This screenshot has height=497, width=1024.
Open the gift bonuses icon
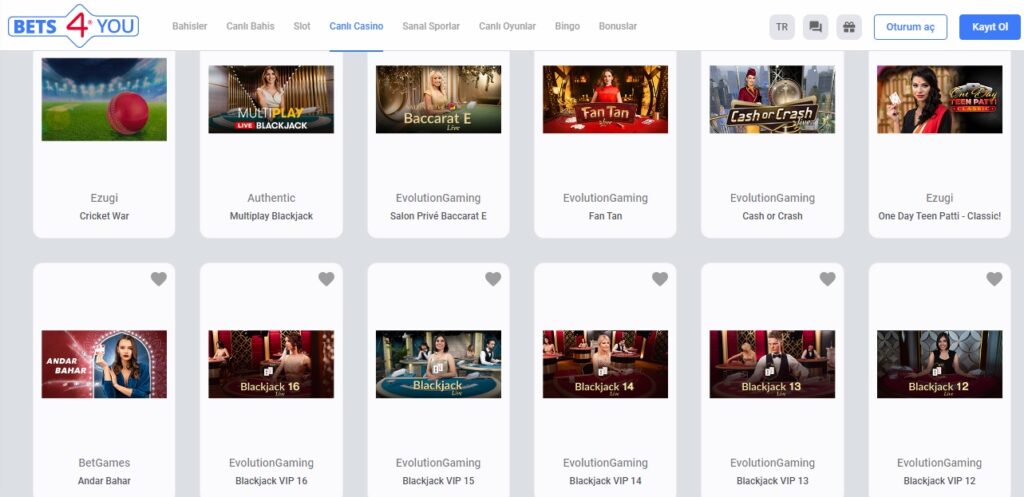pos(849,27)
